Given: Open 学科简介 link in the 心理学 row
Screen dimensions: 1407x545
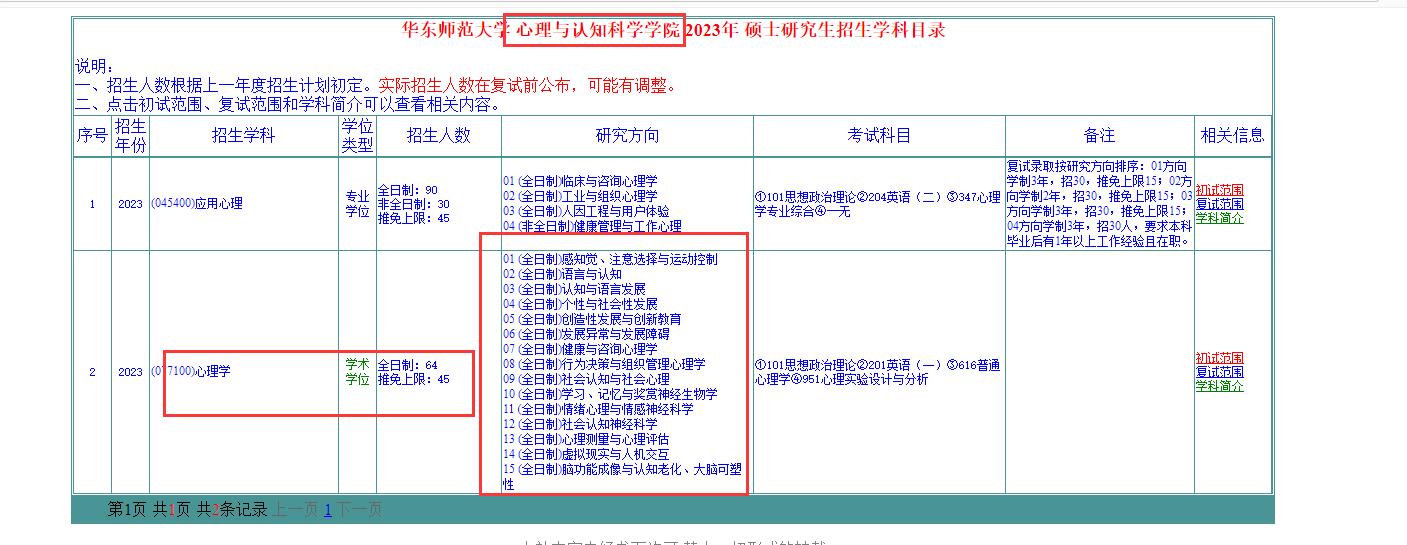Looking at the screenshot, I should (1219, 386).
